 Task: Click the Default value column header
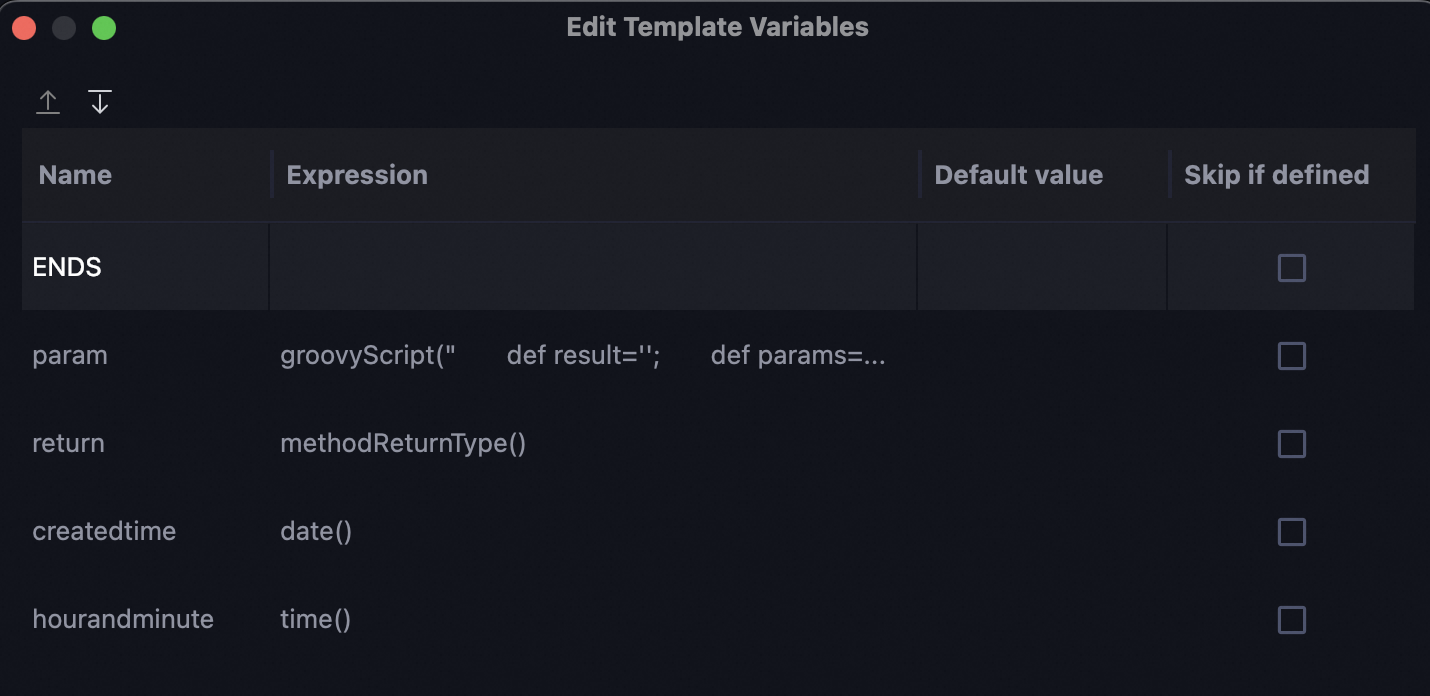1018,175
